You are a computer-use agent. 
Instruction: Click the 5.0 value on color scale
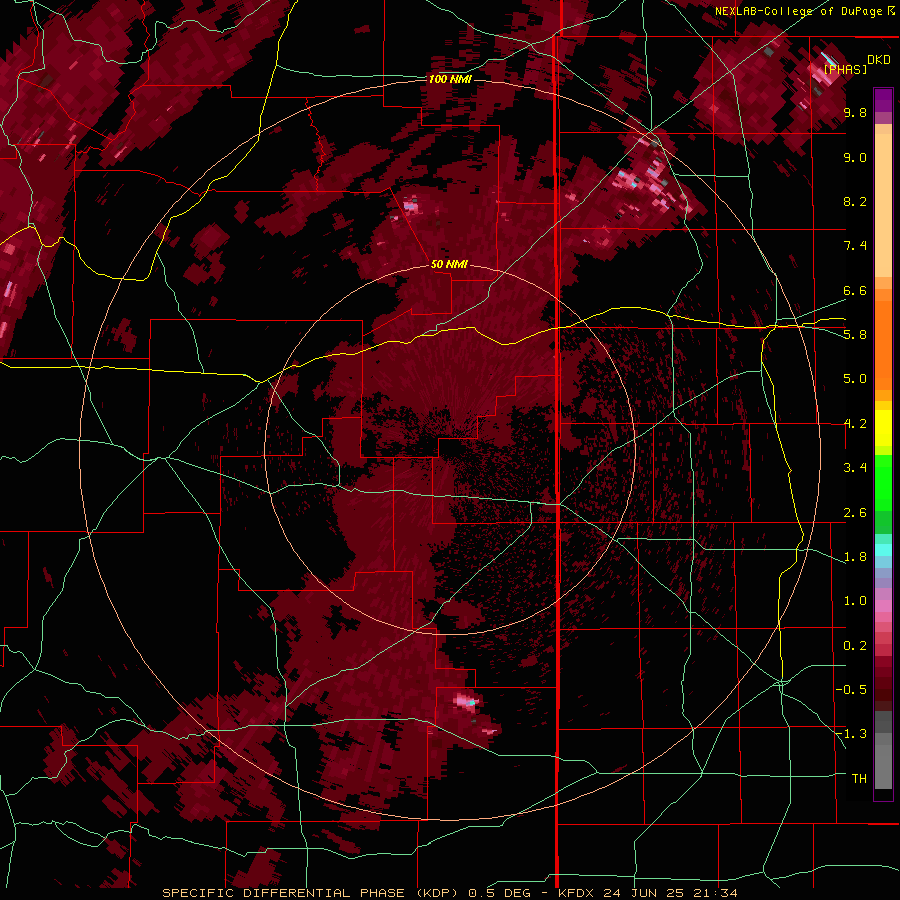(x=855, y=379)
